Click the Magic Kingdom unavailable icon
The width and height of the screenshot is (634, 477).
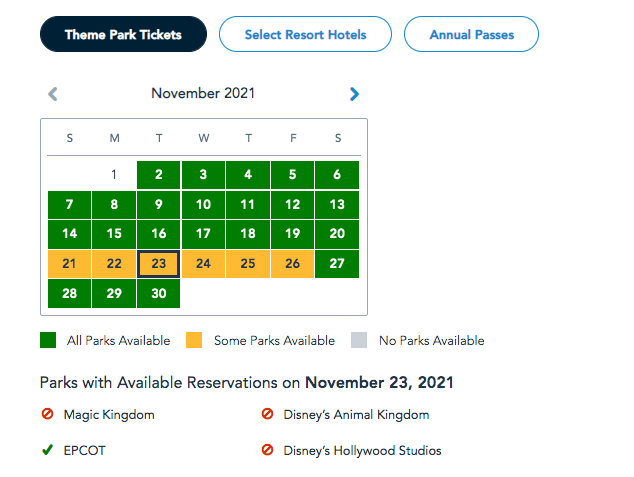47,414
